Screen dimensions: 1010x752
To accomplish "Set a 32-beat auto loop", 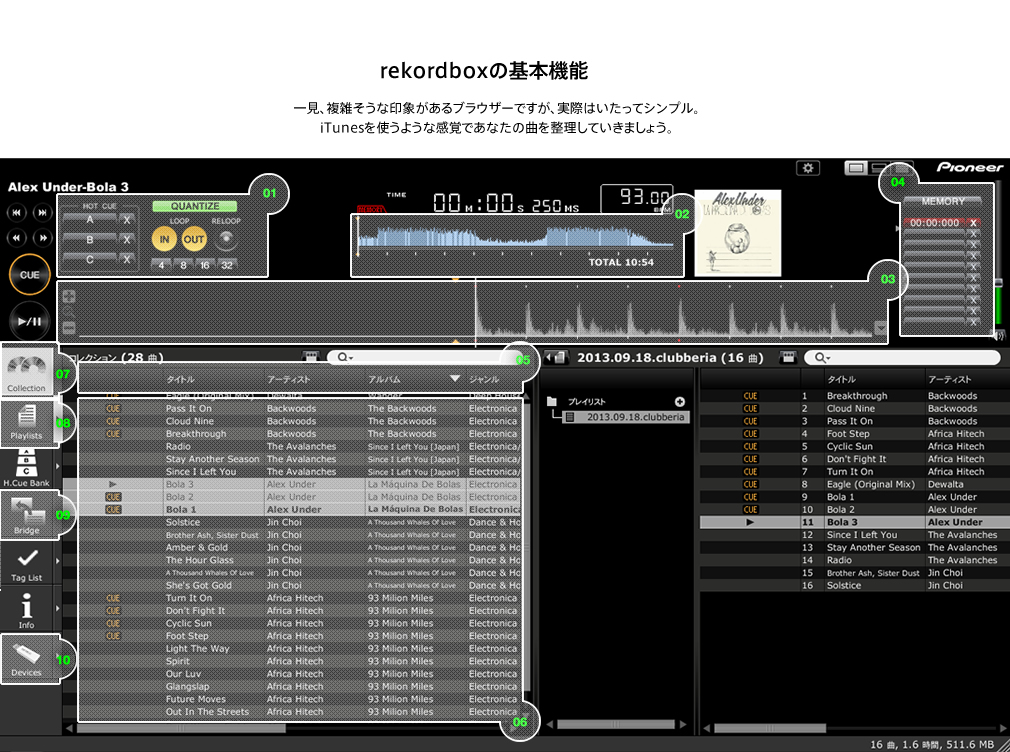I will pos(227,265).
